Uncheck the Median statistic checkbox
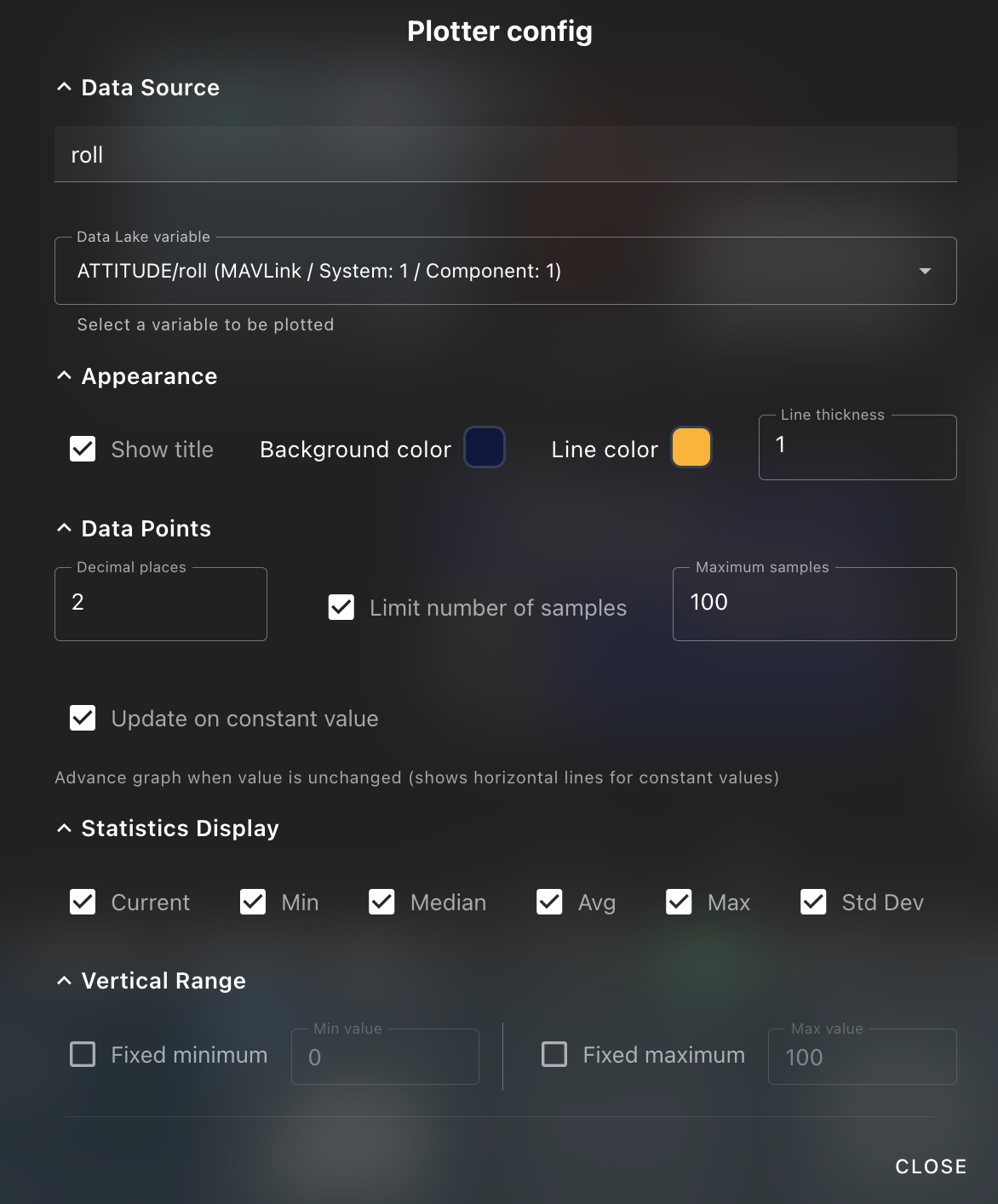Screen dimensions: 998x1204 click(381, 902)
